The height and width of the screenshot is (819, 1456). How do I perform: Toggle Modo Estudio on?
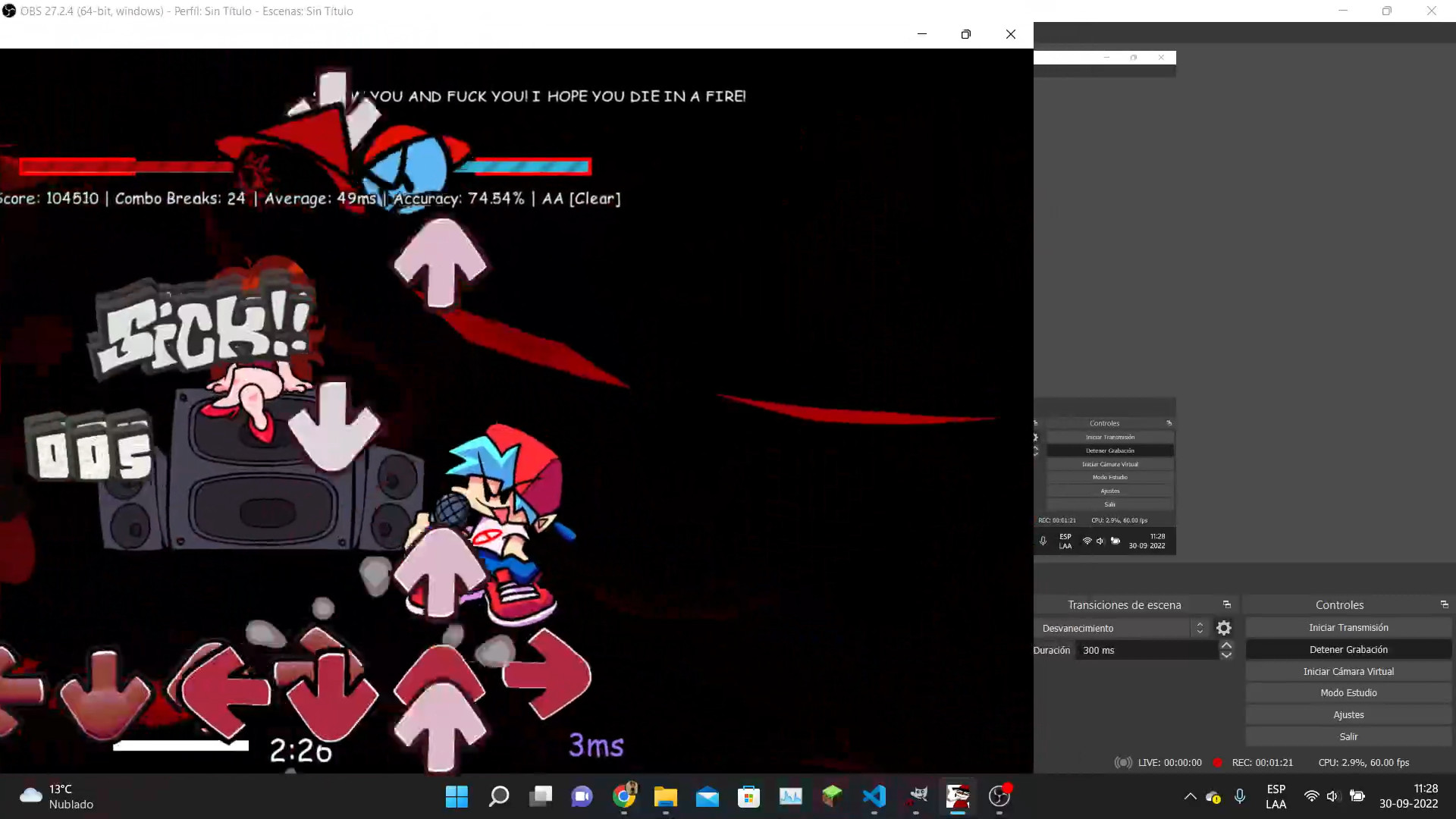tap(1348, 693)
